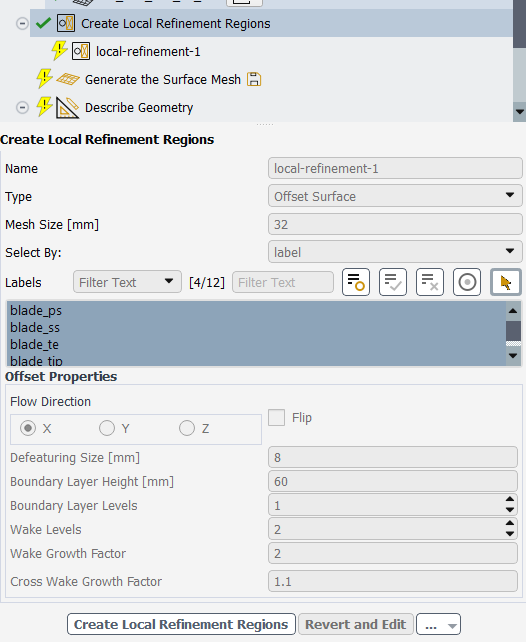
Task: Click the Describe Geometry triangle ruler icon
Action: coord(67,108)
